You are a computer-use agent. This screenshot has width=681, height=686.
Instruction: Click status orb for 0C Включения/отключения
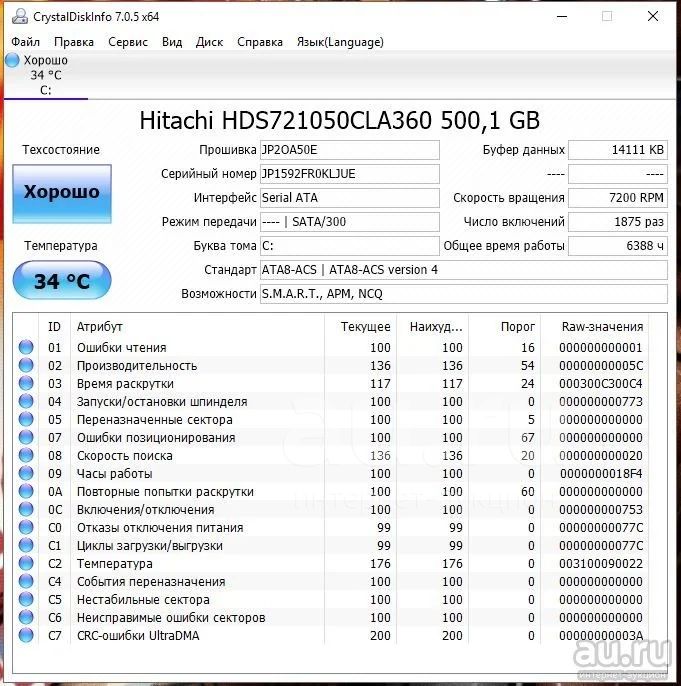pos(26,509)
